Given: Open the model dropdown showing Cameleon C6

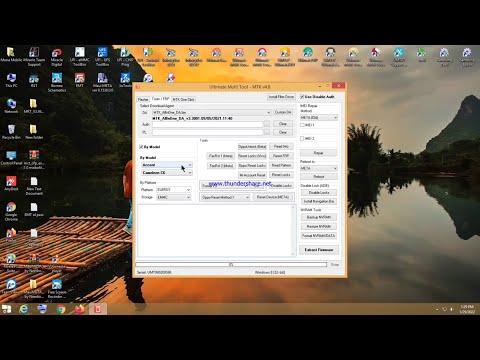Looking at the screenshot, I should [x=167, y=173].
